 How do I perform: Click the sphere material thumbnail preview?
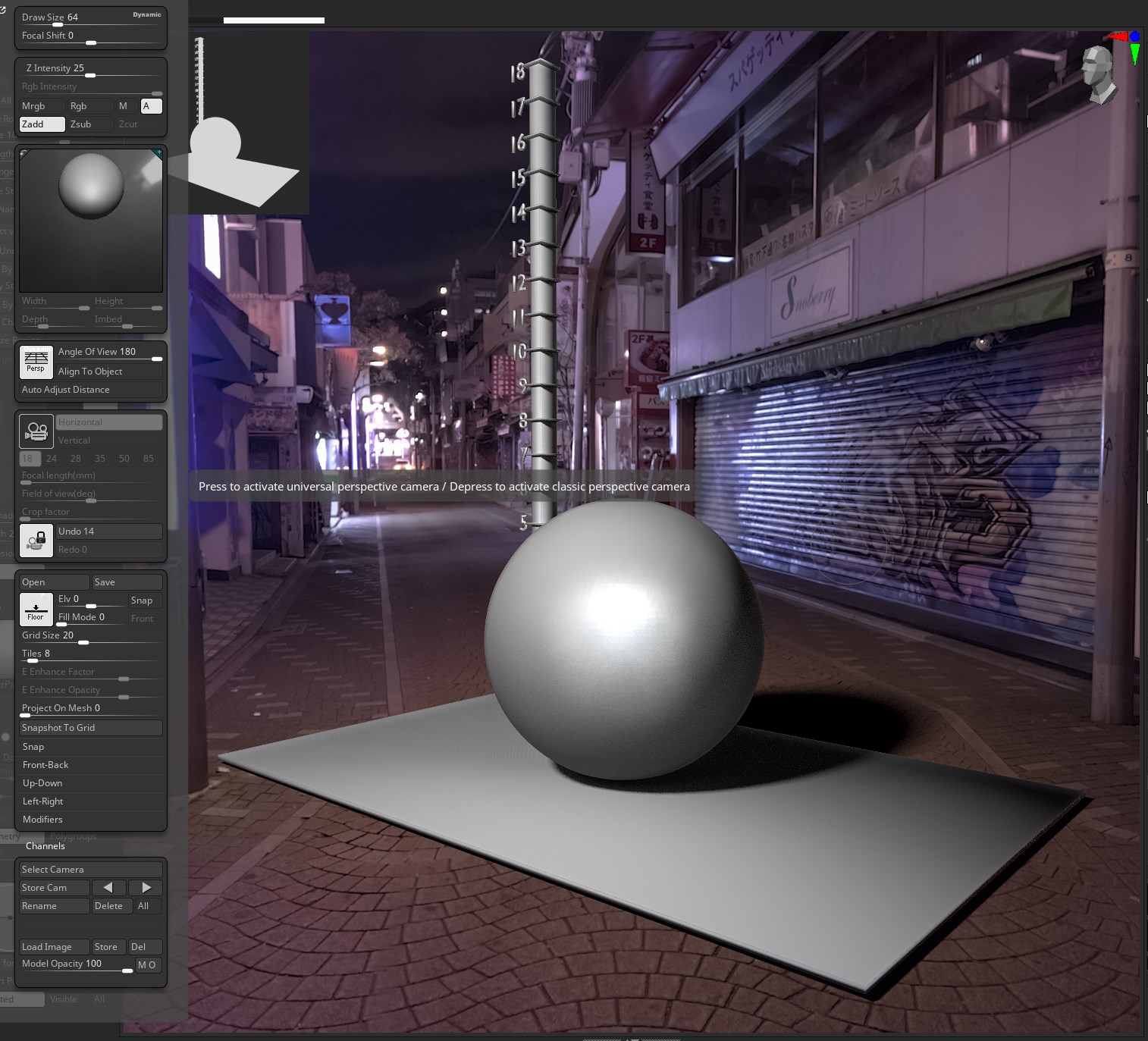(x=90, y=187)
